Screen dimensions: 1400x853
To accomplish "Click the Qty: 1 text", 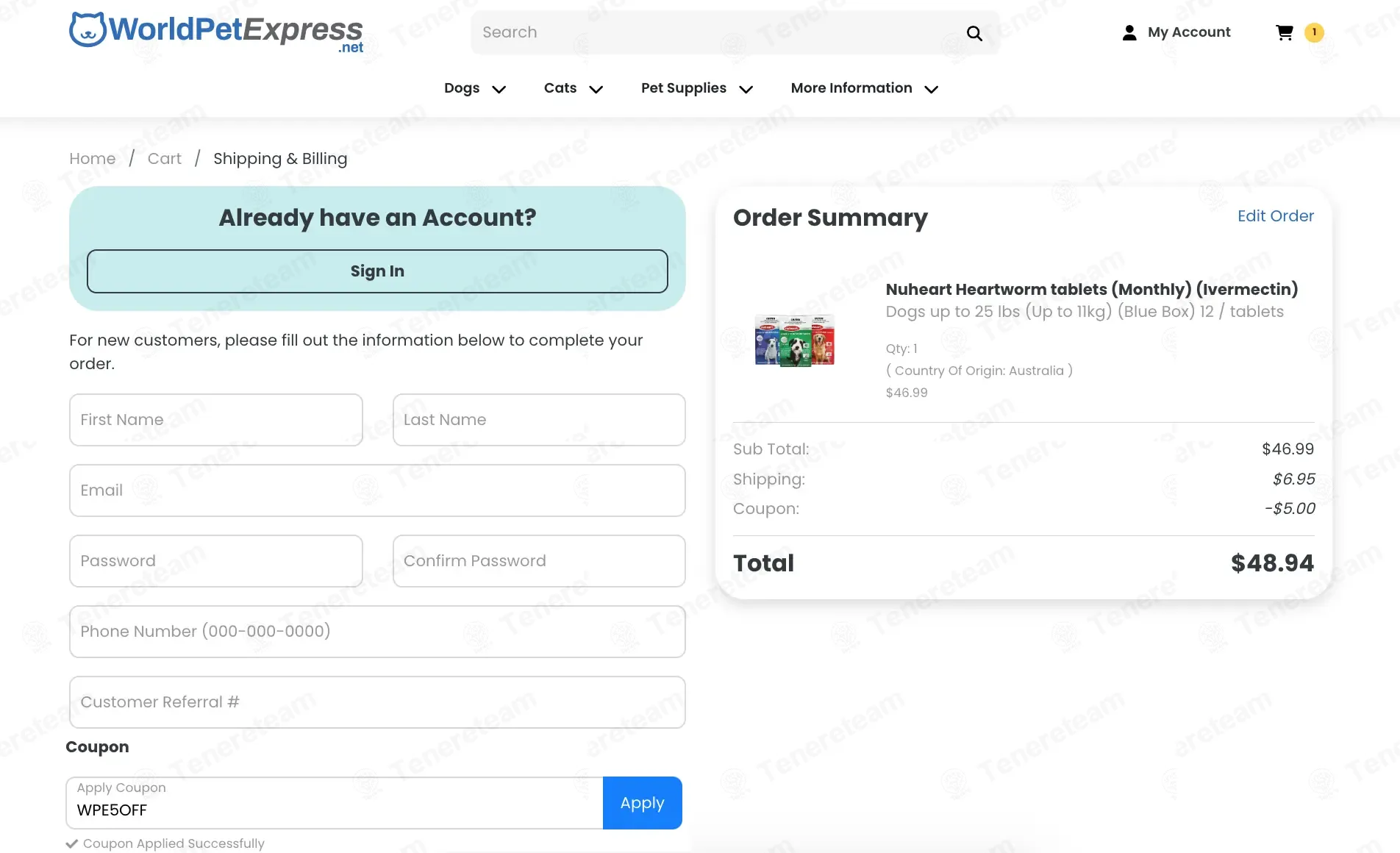I will click(x=901, y=349).
